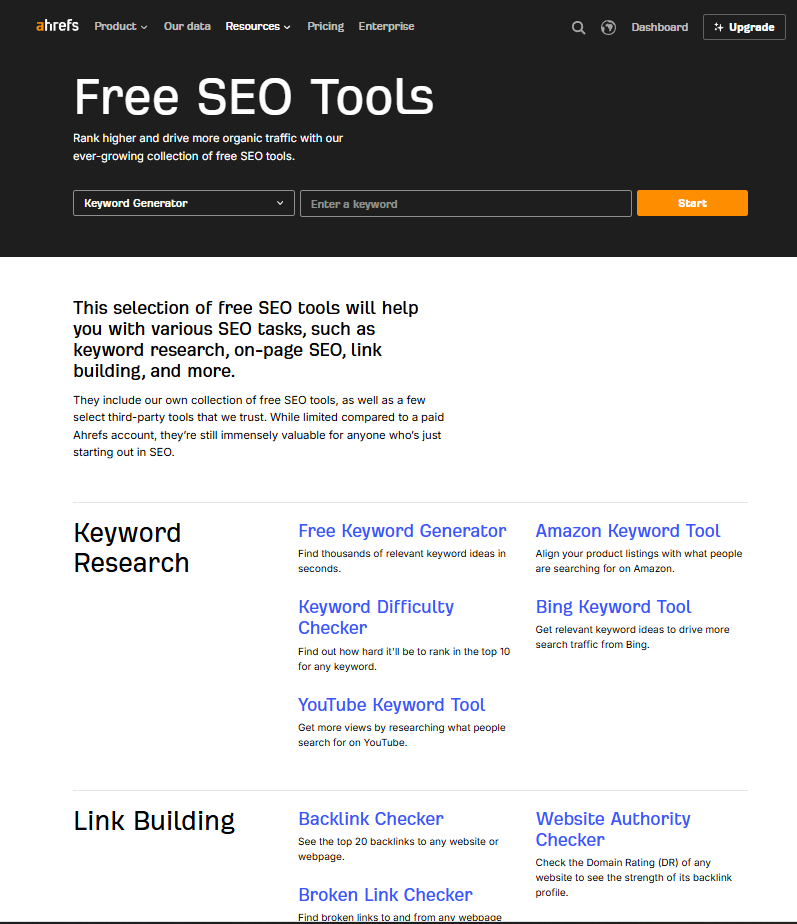
Task: Open the Enterprise menu item
Action: [386, 27]
